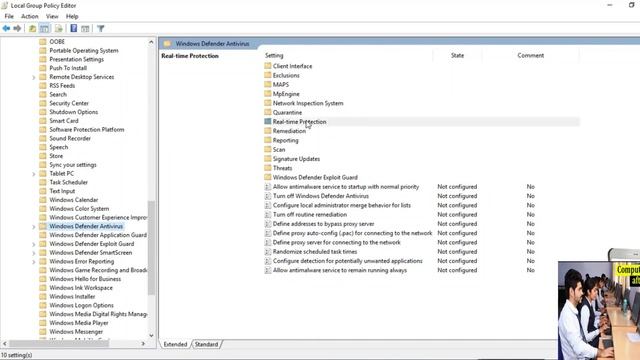Click the Quarantine folder icon
Viewport: 640px width, 360px height.
268,112
